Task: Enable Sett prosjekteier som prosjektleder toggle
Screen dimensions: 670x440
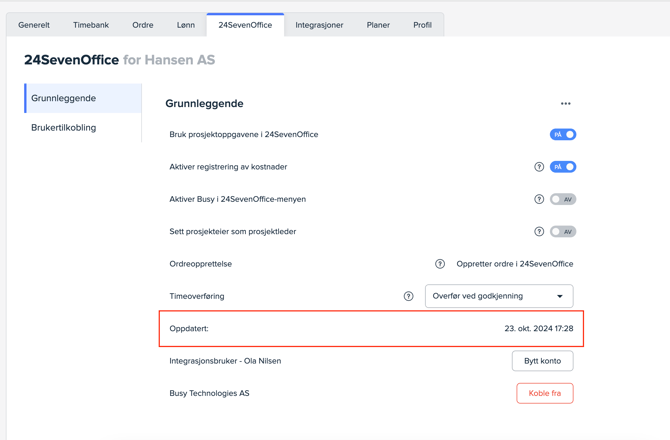Action: point(563,232)
